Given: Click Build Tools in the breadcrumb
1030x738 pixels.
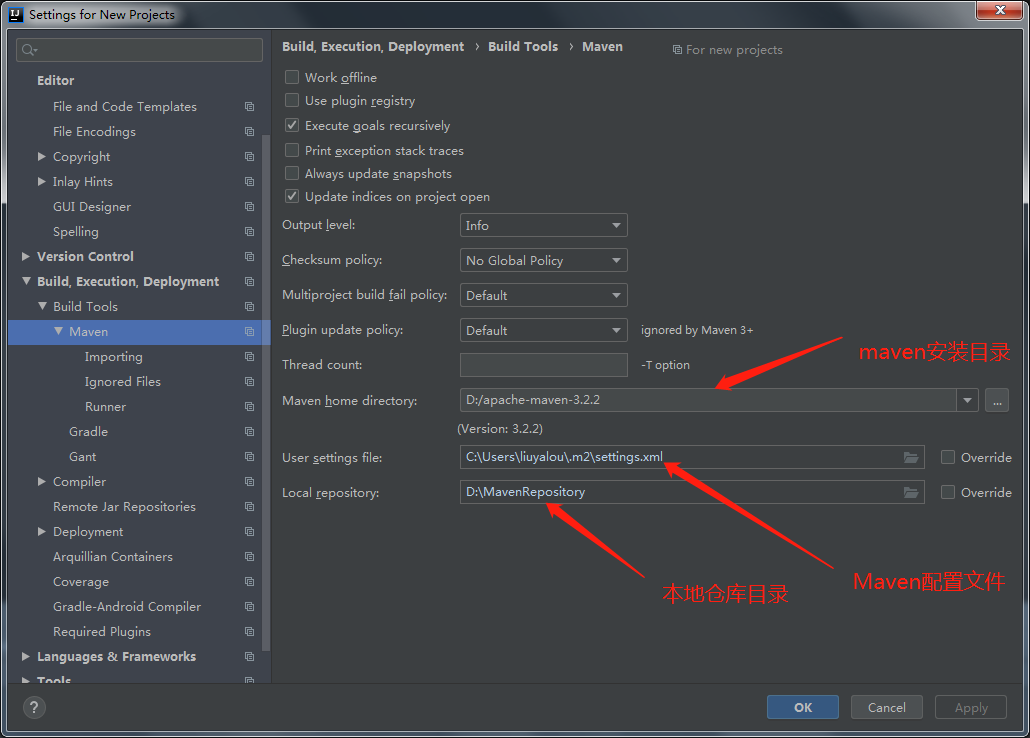Looking at the screenshot, I should tap(523, 46).
